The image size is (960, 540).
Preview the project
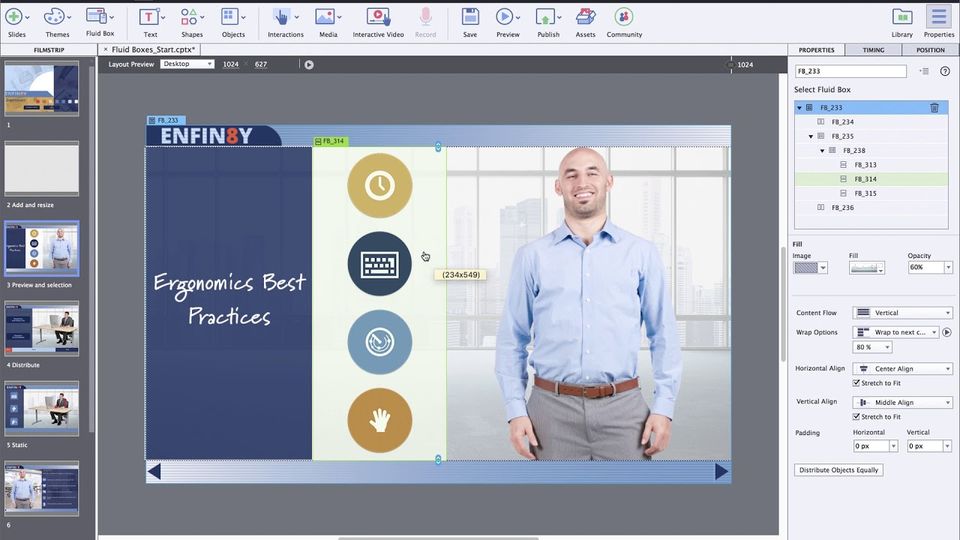click(x=508, y=22)
